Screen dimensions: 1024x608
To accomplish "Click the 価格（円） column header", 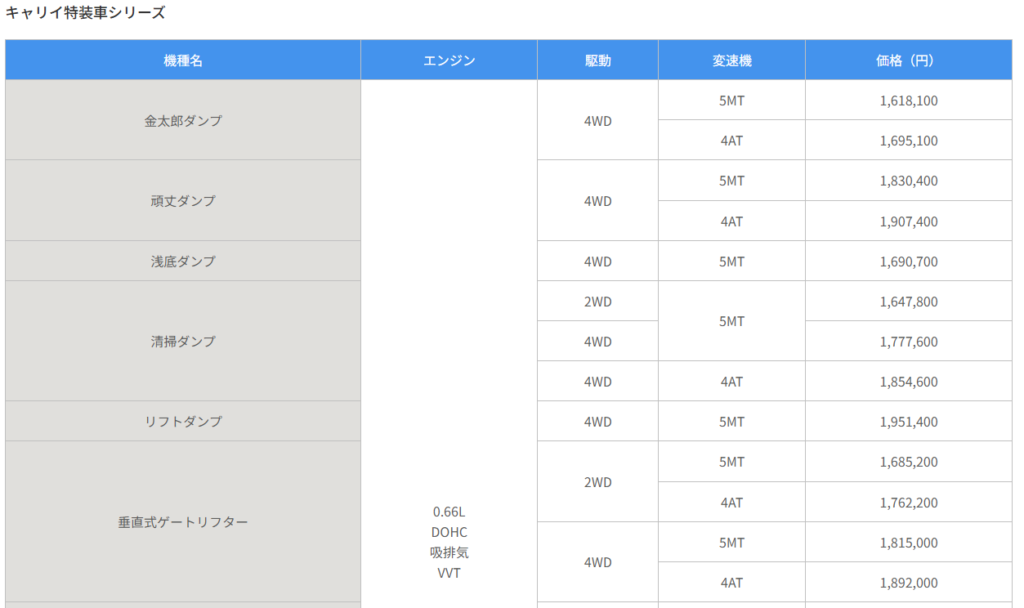I will click(x=908, y=60).
